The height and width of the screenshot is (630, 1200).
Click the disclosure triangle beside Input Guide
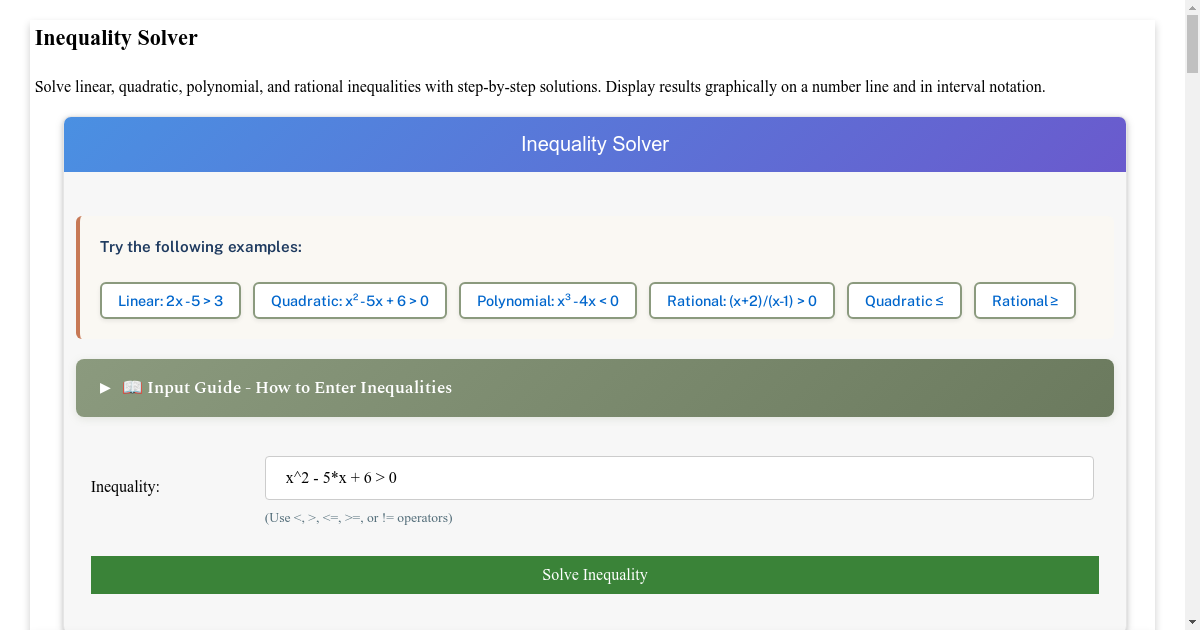coord(104,387)
